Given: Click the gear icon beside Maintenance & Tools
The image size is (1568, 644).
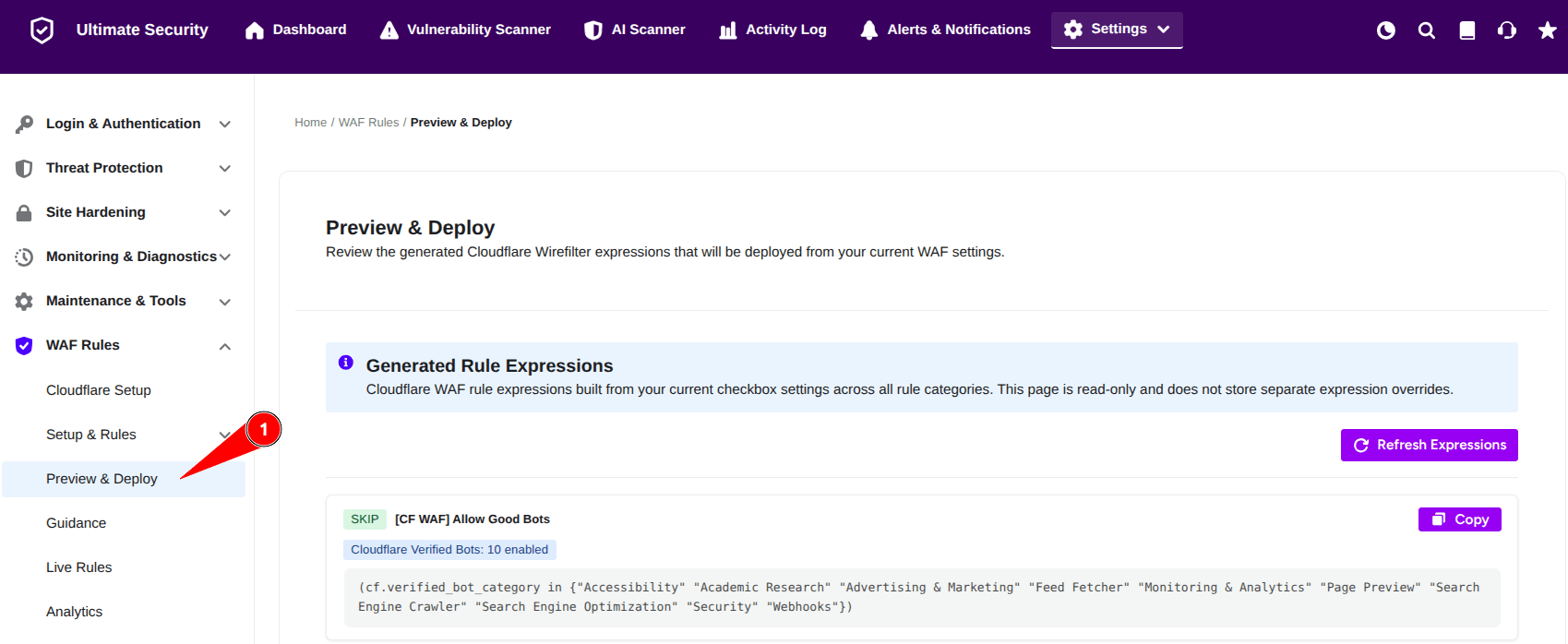Looking at the screenshot, I should tap(24, 301).
